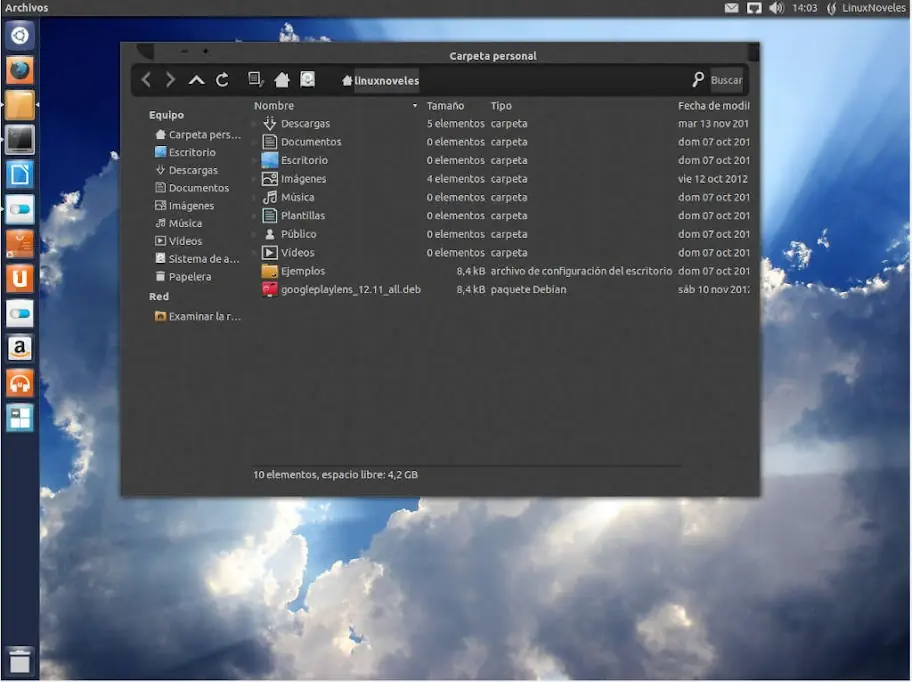The image size is (912, 682).
Task: Expand the Imágenes row in file list
Action: 255,179
